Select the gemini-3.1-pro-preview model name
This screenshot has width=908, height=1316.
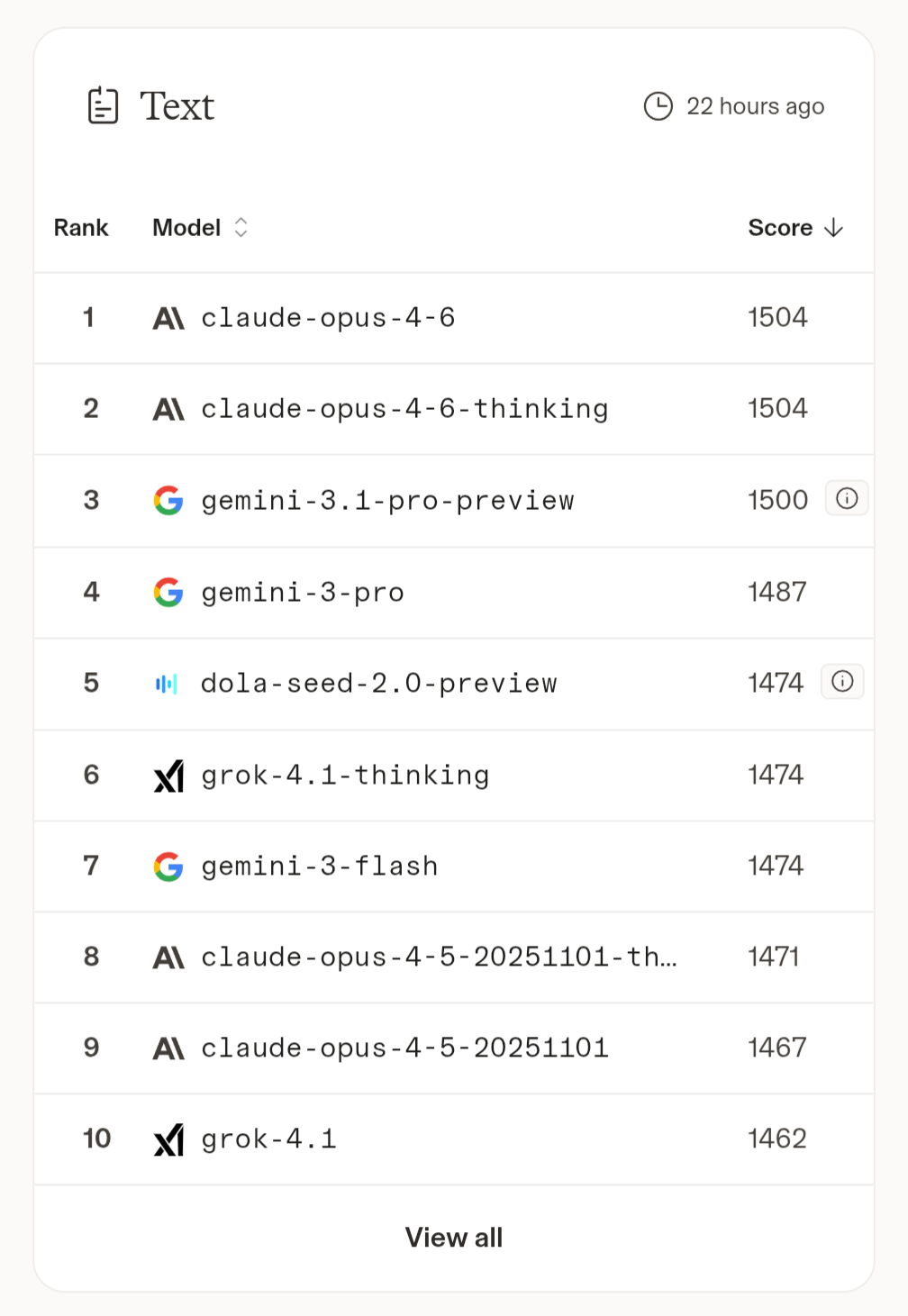point(387,501)
